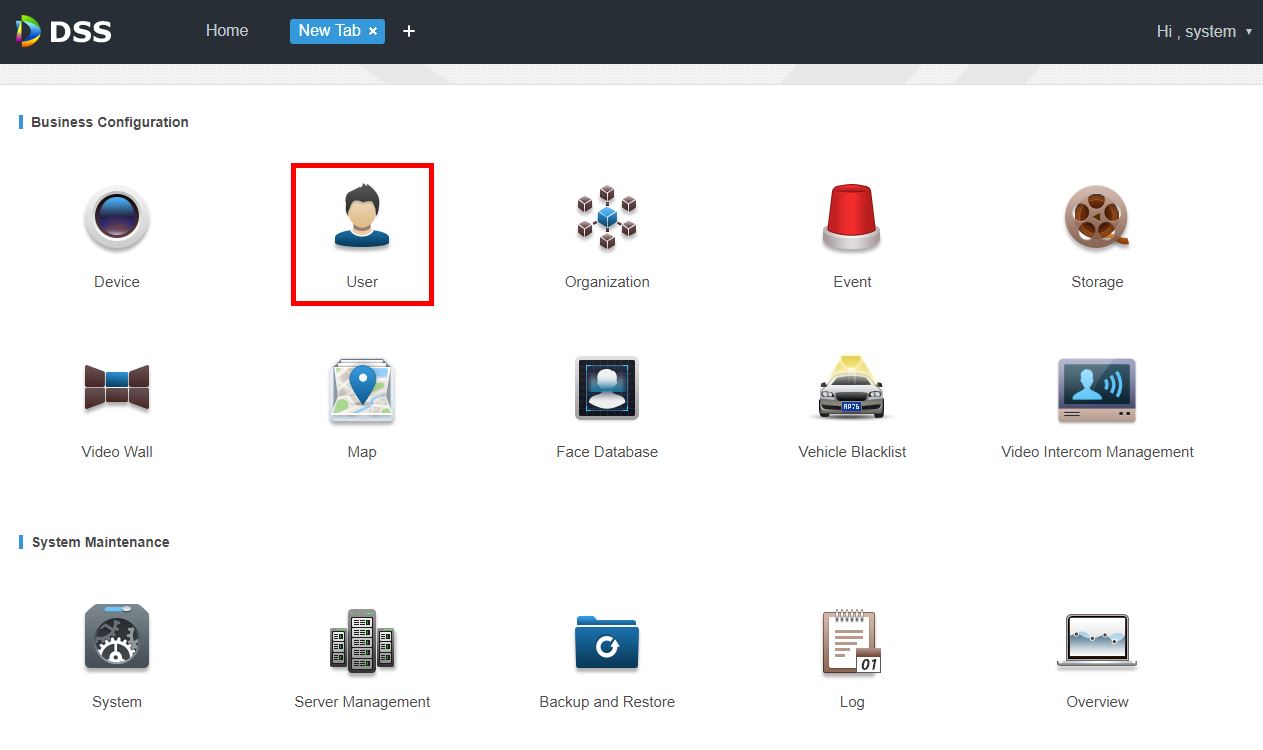Open the User management icon

[x=362, y=216]
